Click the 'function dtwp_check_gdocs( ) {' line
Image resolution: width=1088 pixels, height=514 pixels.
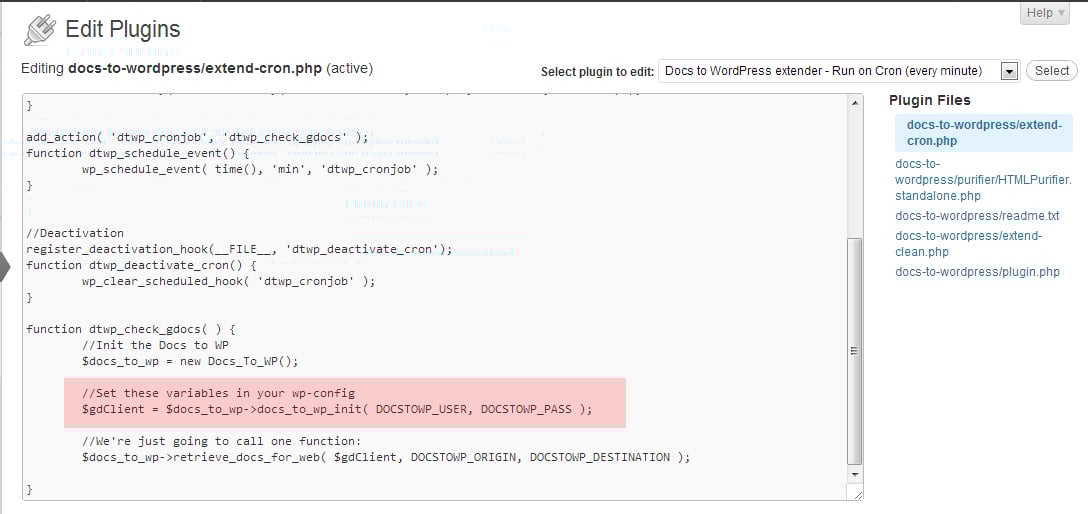131,329
